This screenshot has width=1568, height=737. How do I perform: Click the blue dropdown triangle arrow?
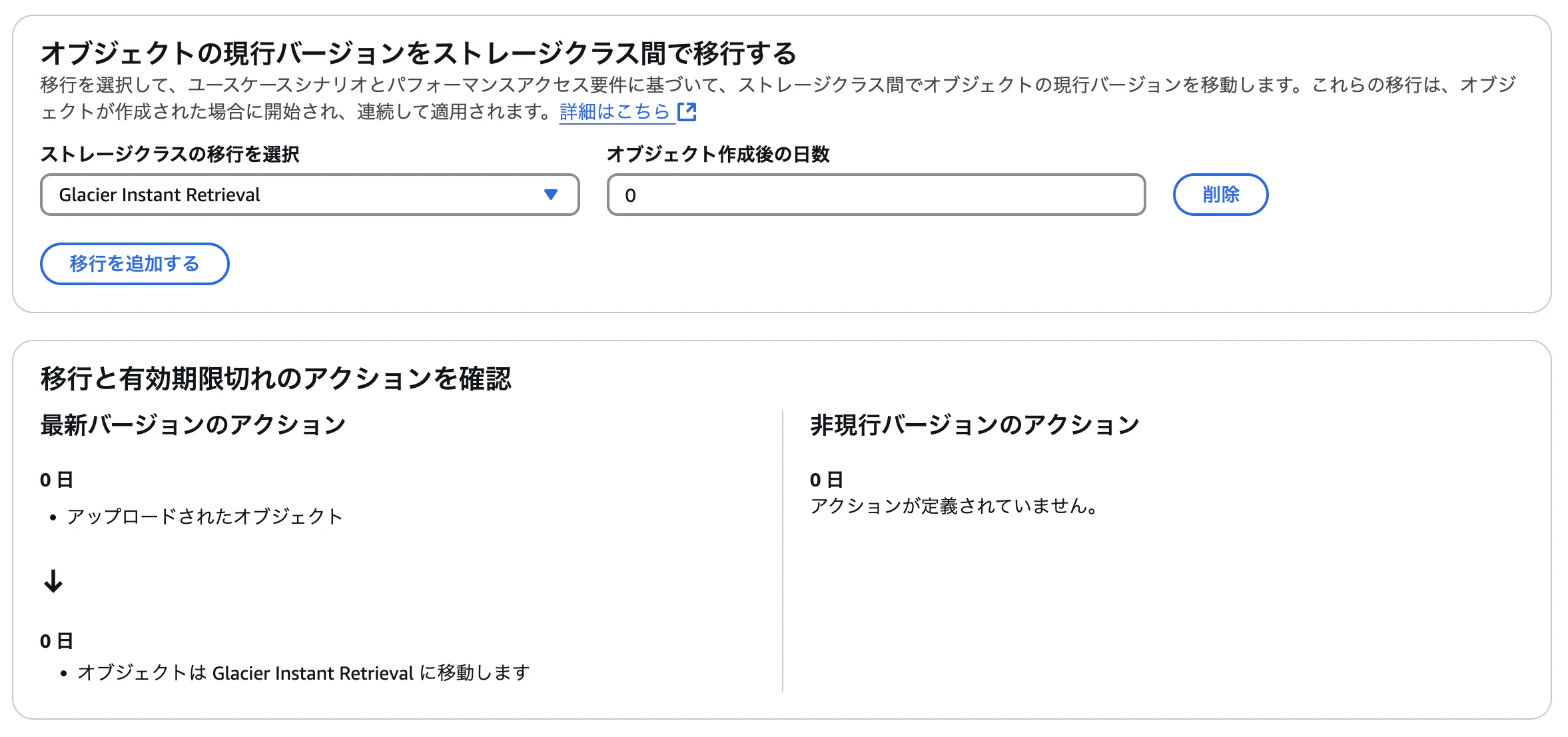tap(550, 195)
